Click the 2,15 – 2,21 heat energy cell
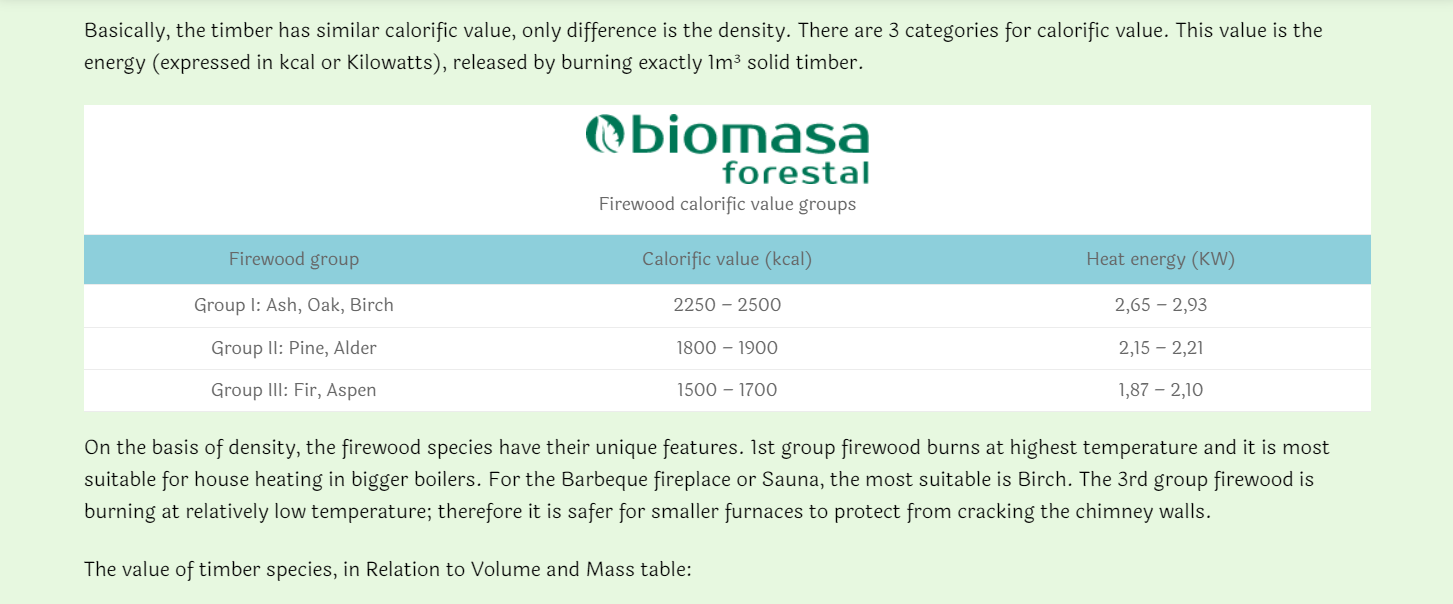 tap(1161, 348)
